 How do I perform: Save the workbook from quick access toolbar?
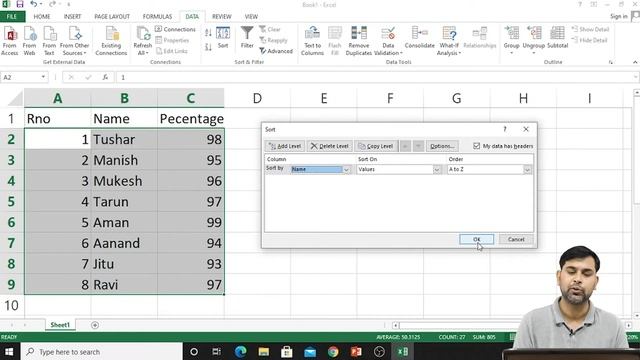[20, 4]
